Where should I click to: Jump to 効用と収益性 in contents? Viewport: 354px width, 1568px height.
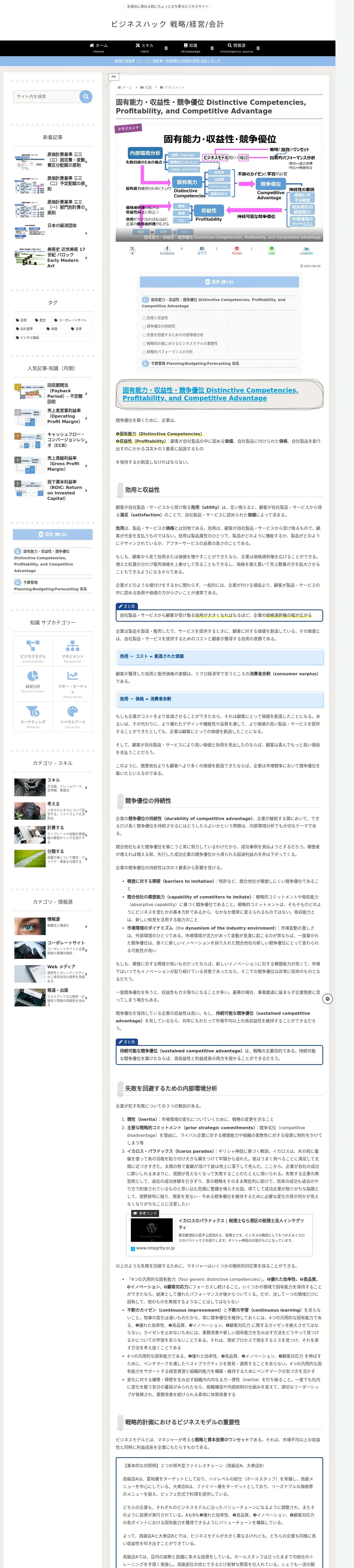pyautogui.click(x=157, y=318)
